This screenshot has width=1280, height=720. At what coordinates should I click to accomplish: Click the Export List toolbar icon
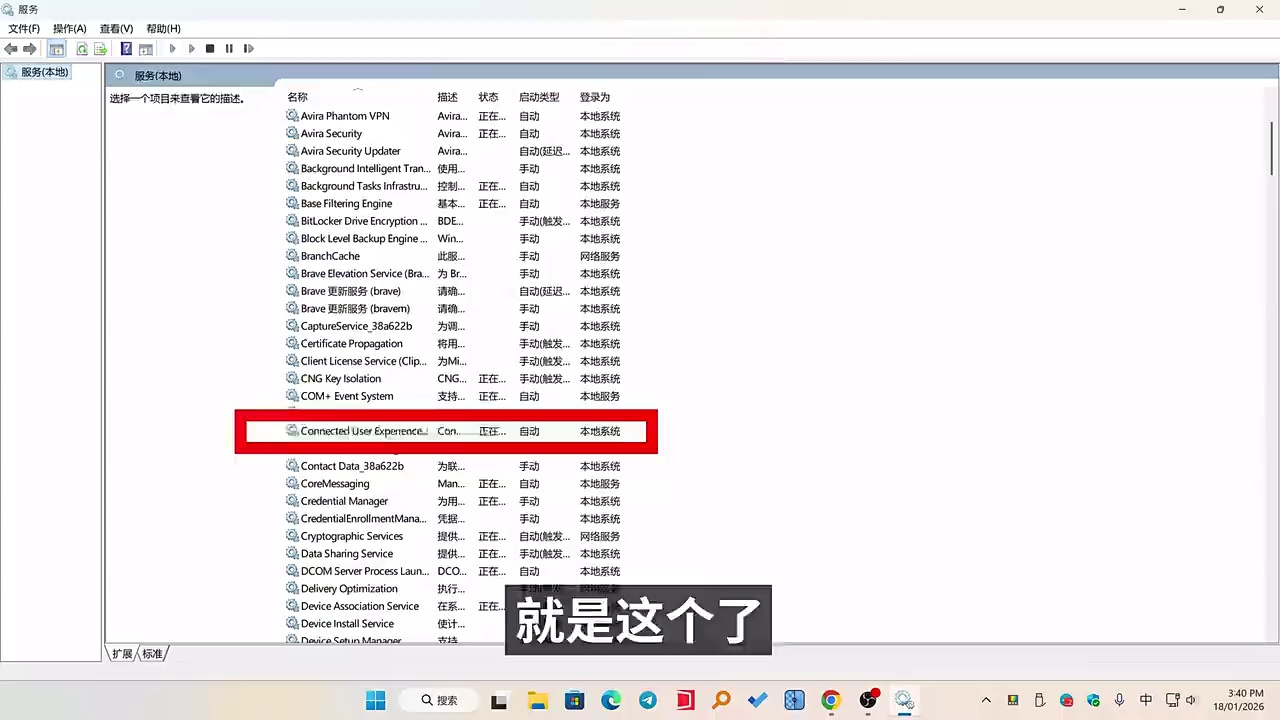coord(101,49)
